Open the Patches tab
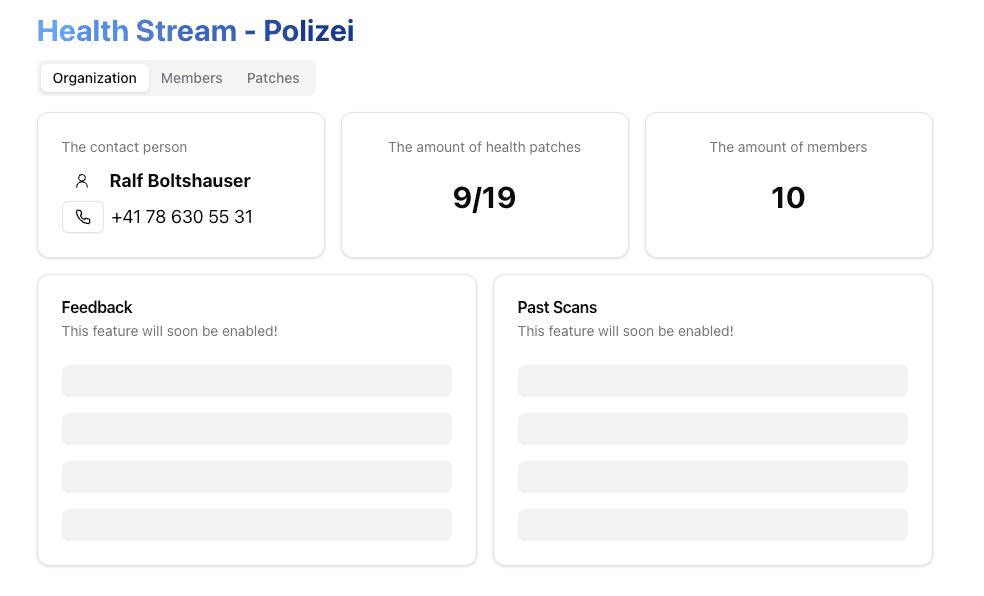Viewport: 984px width, 596px height. [x=273, y=78]
